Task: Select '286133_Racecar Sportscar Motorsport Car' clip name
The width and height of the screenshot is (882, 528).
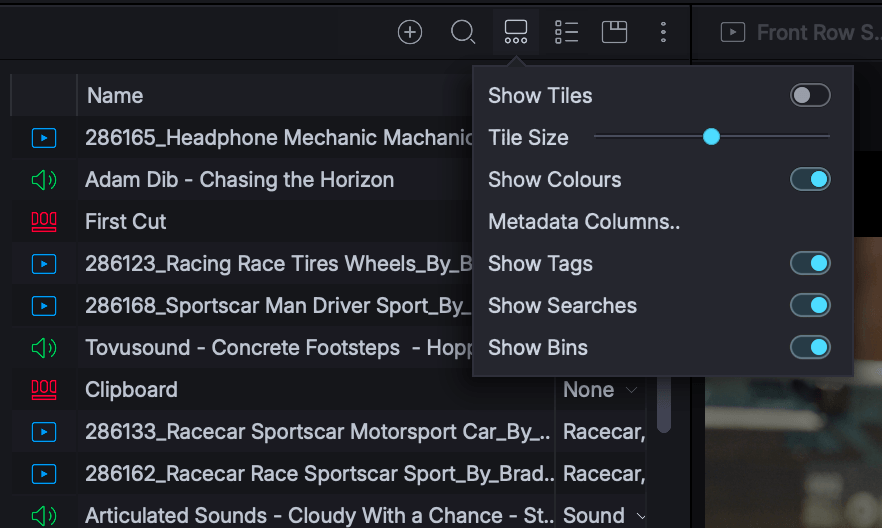Action: tap(318, 432)
